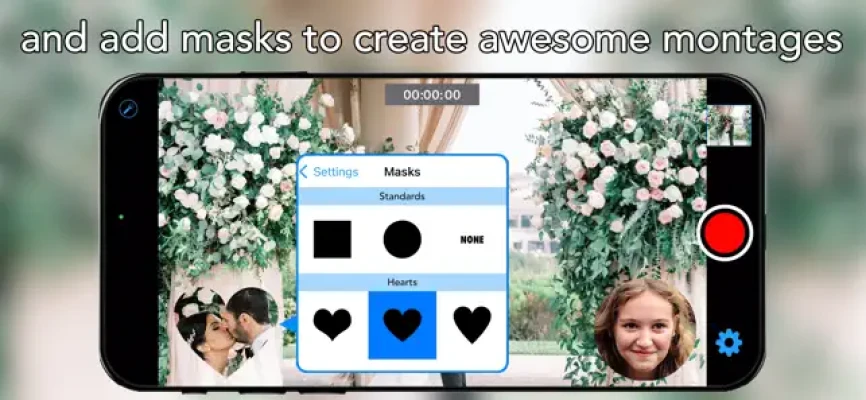
Task: Set mask to NONE
Action: [472, 240]
